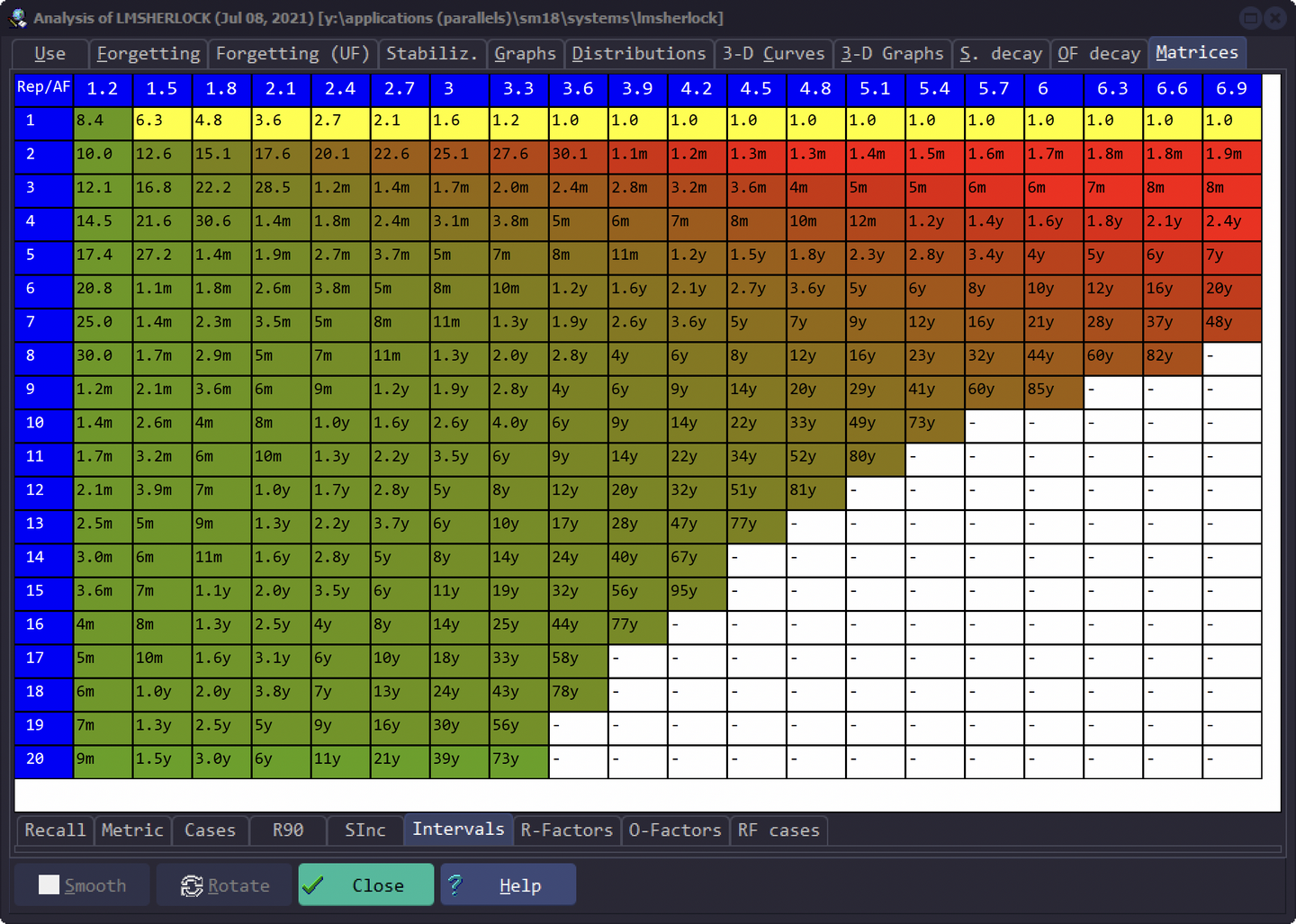Screen dimensions: 1296x924
Task: Click the Intervals matrix tab
Action: [x=459, y=829]
